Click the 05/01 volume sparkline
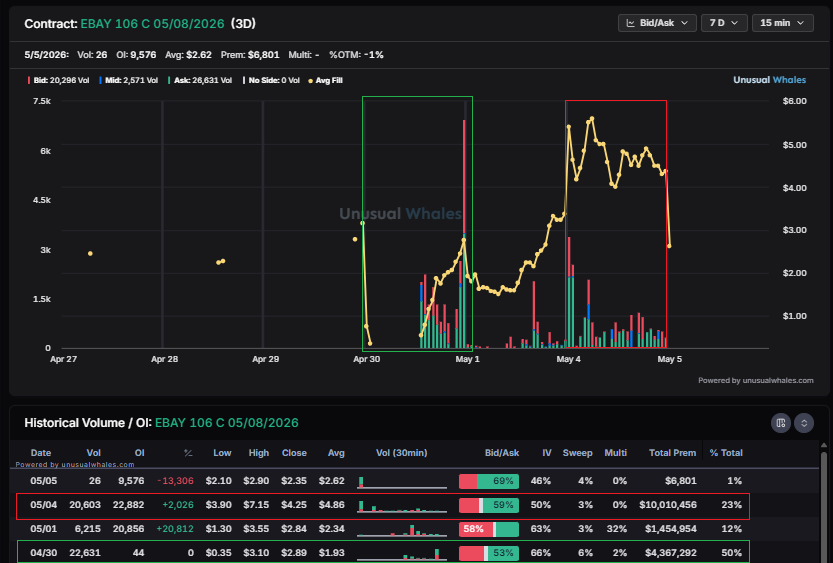The width and height of the screenshot is (833, 563). [402, 530]
